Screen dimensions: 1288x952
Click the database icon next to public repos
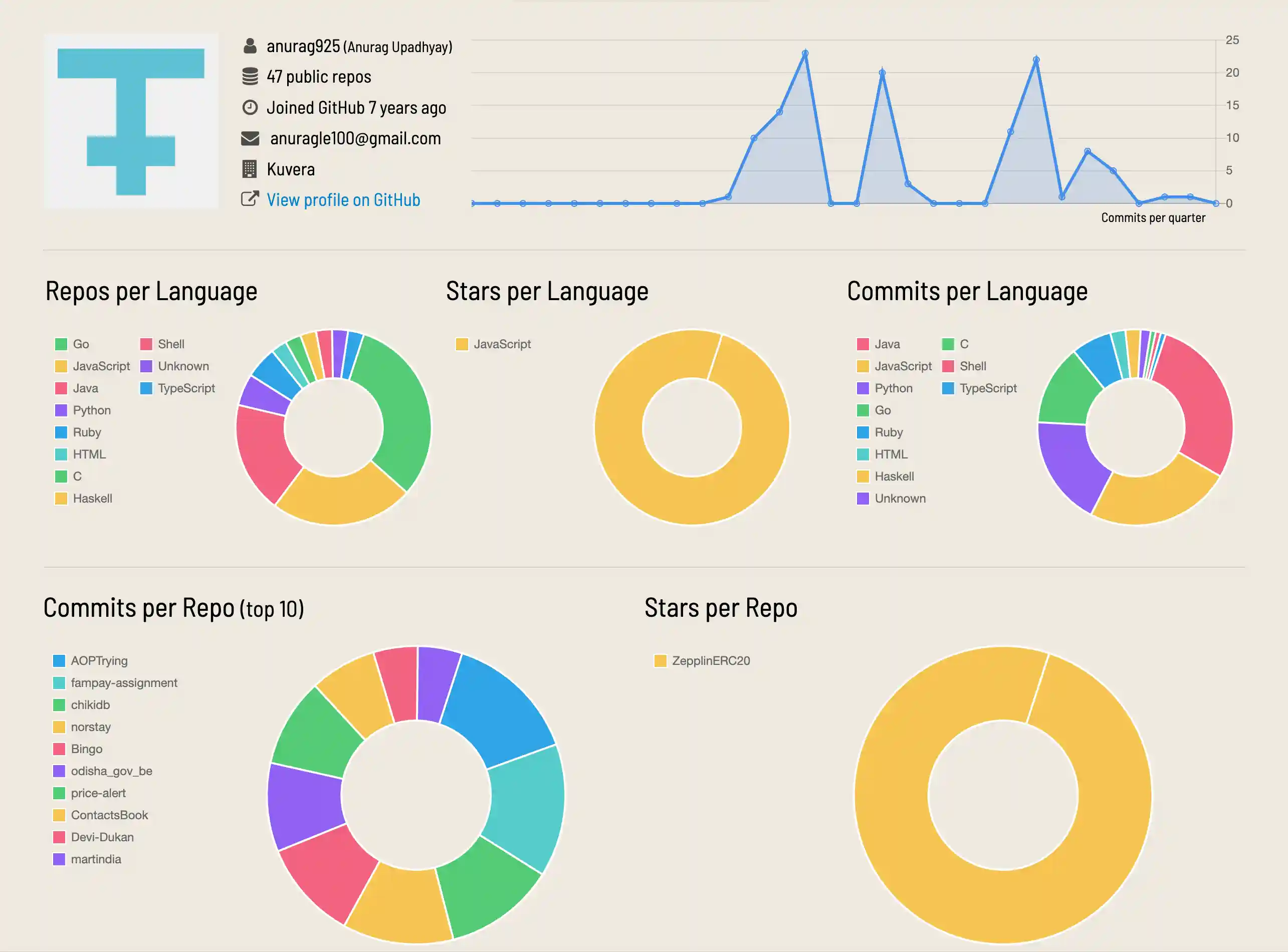pos(250,77)
